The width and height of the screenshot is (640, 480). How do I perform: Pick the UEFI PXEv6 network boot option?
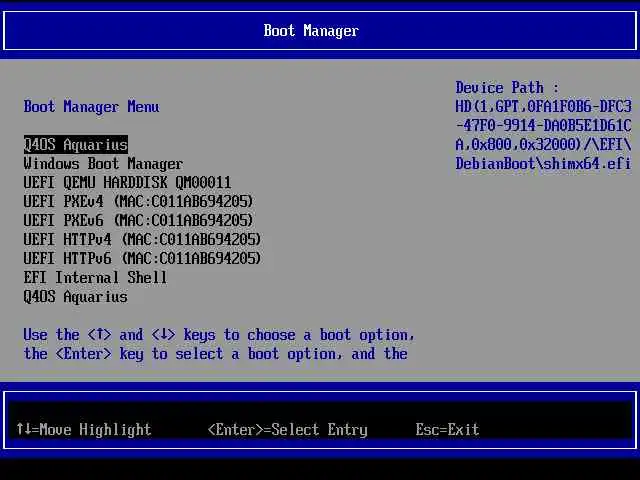(138, 221)
